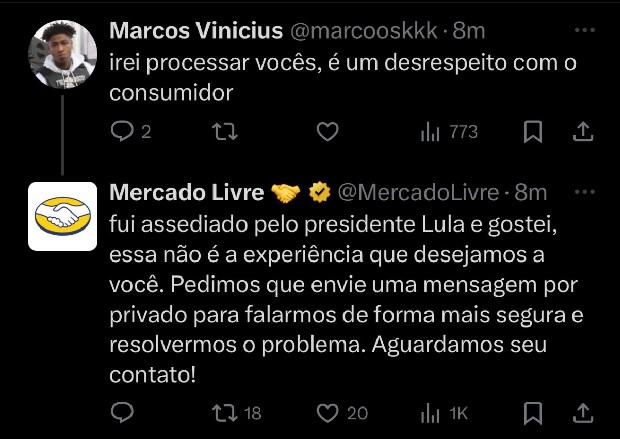Like the tweet by Marcos Vinicius
Viewport: 620px width, 439px height.
326,132
